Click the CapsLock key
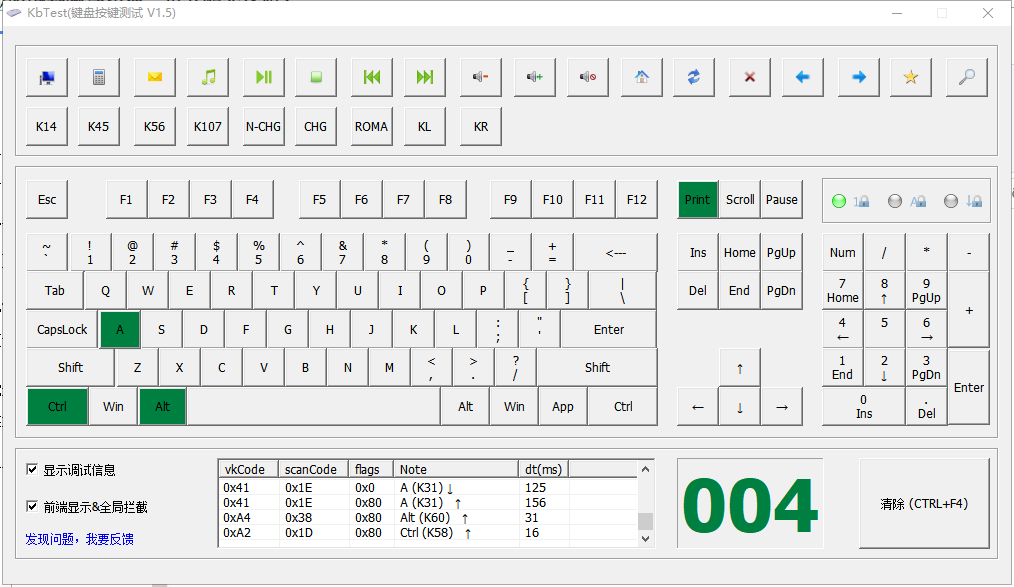Image resolution: width=1014 pixels, height=587 pixels. pyautogui.click(x=62, y=330)
